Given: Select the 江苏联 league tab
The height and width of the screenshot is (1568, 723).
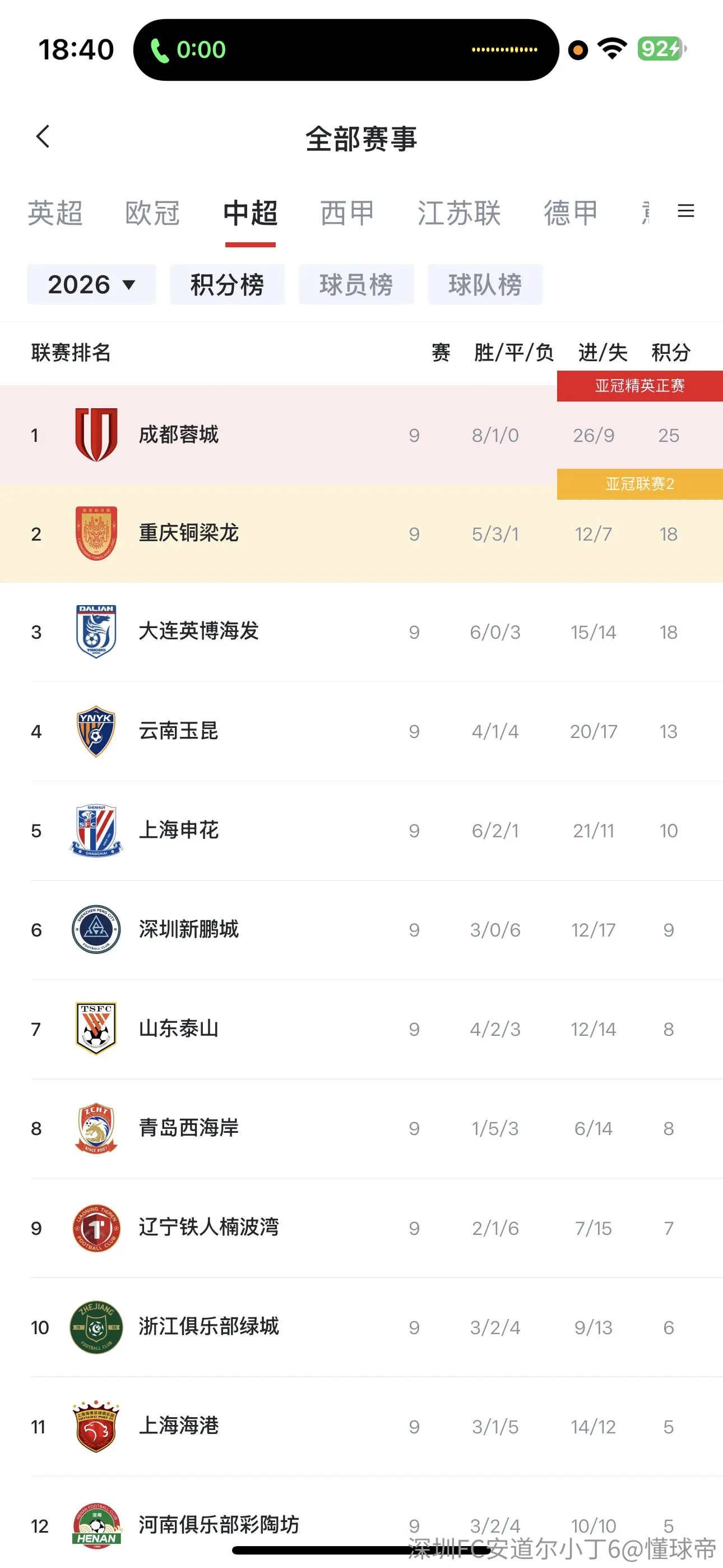Looking at the screenshot, I should [459, 213].
